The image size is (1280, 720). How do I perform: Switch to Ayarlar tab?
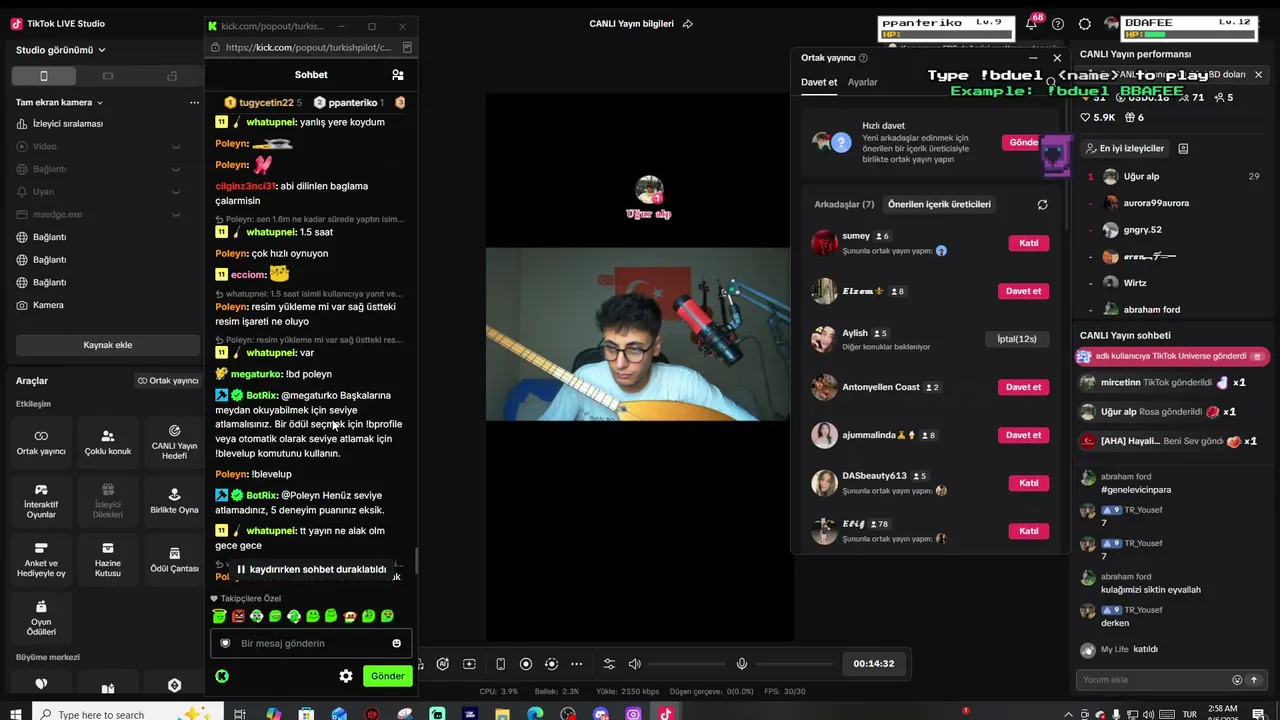pos(862,82)
